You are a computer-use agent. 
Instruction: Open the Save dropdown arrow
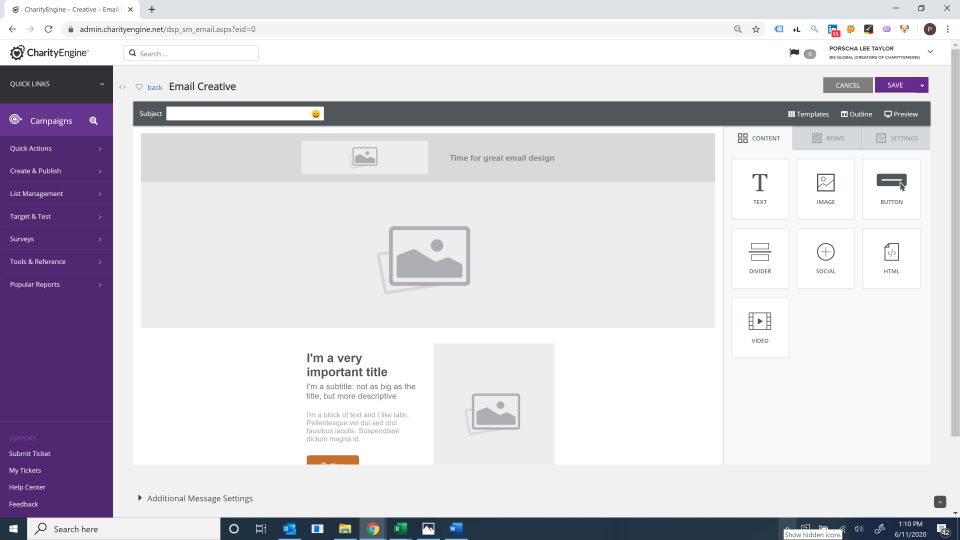coord(922,85)
